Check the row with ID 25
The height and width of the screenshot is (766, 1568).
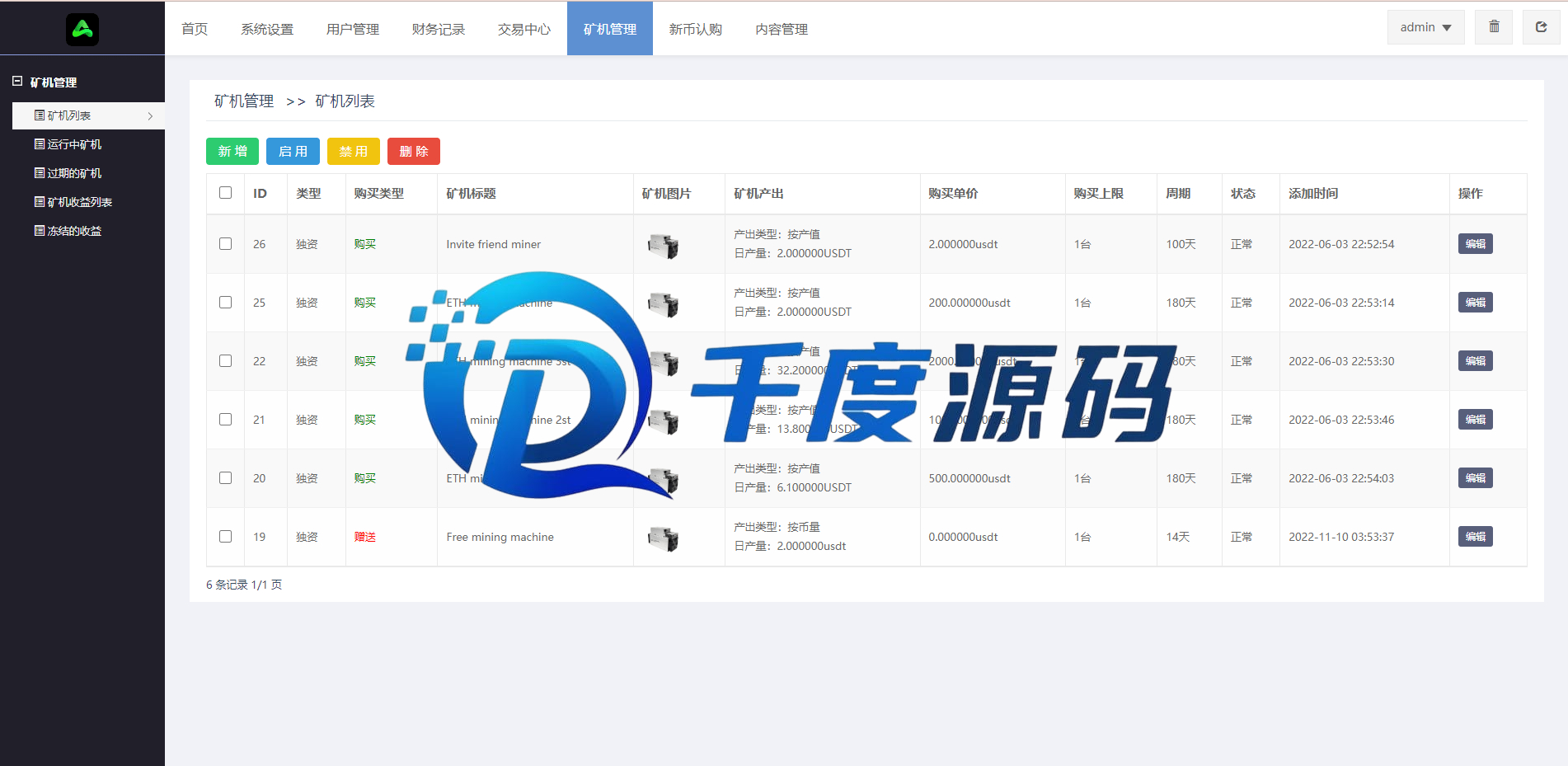[225, 302]
